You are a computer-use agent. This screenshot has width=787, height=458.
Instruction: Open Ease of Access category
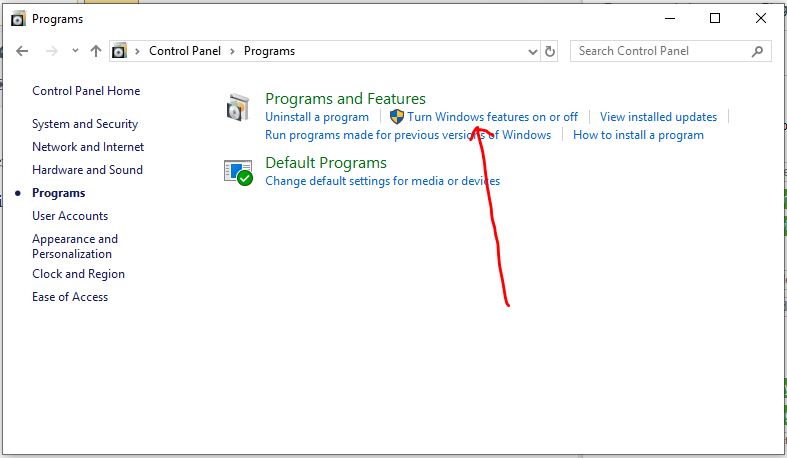[x=70, y=297]
